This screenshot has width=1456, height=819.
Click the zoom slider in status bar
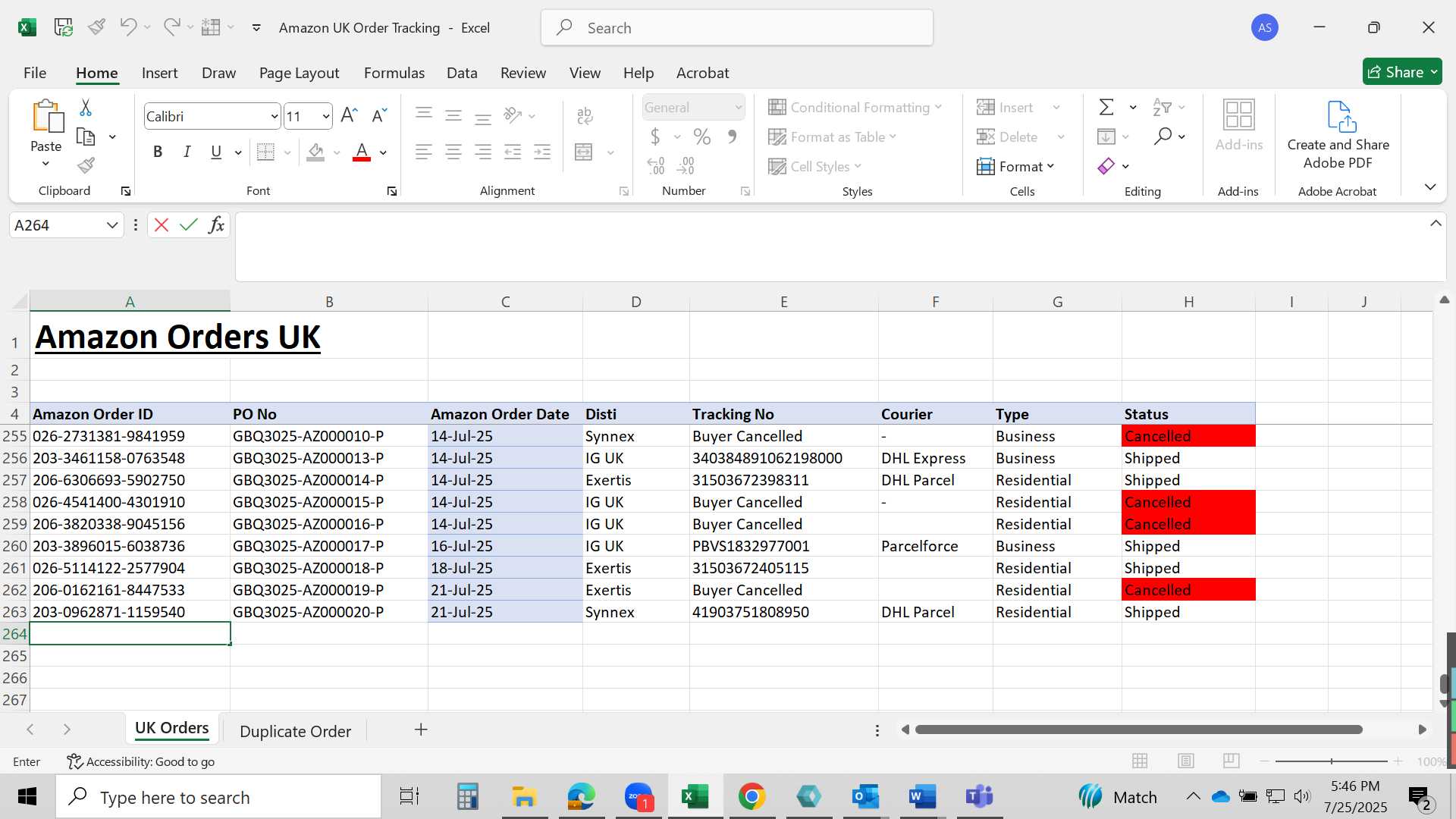tap(1332, 761)
